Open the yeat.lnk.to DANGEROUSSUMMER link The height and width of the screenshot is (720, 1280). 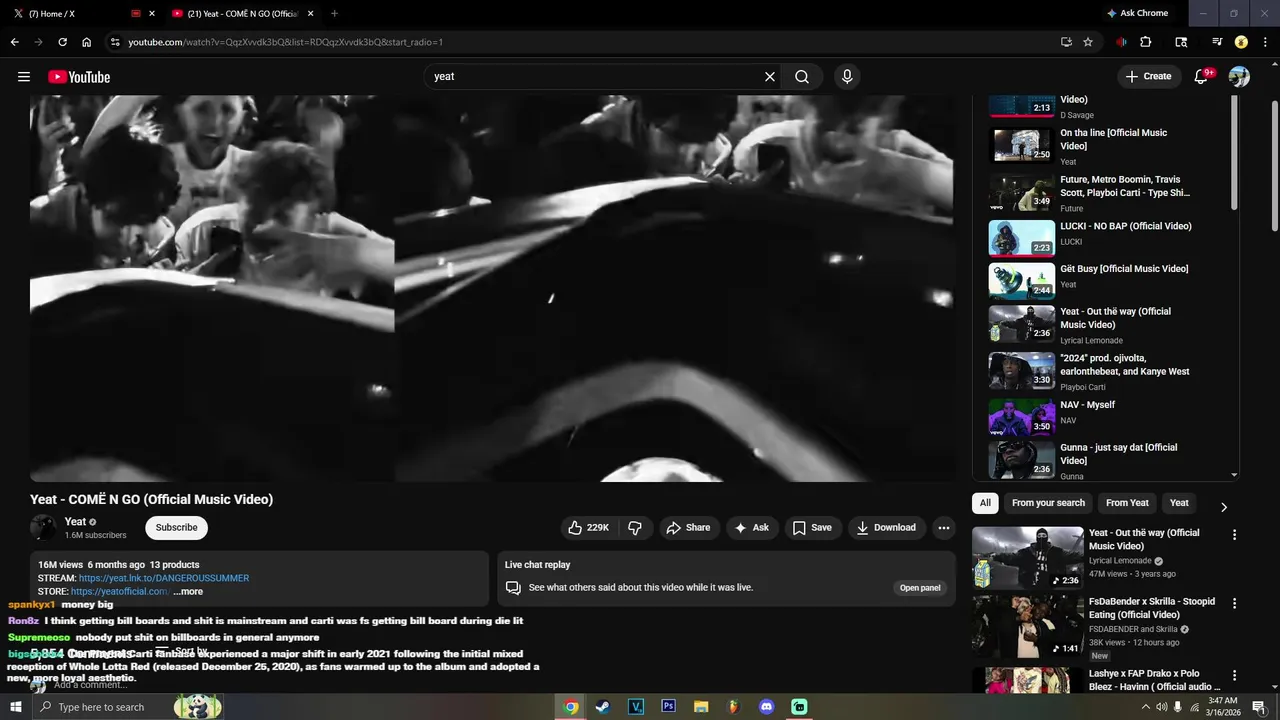pyautogui.click(x=164, y=578)
